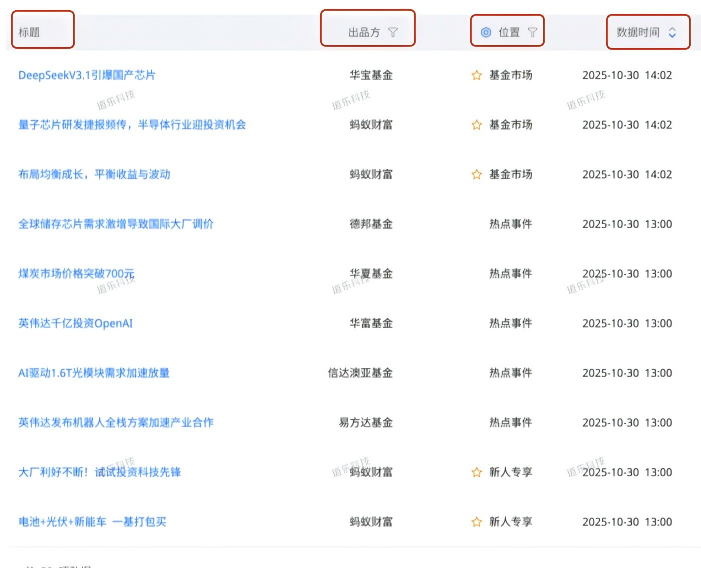This screenshot has height=568, width=701.
Task: Toggle sort arrows next to 数据时间
Action: click(x=672, y=32)
